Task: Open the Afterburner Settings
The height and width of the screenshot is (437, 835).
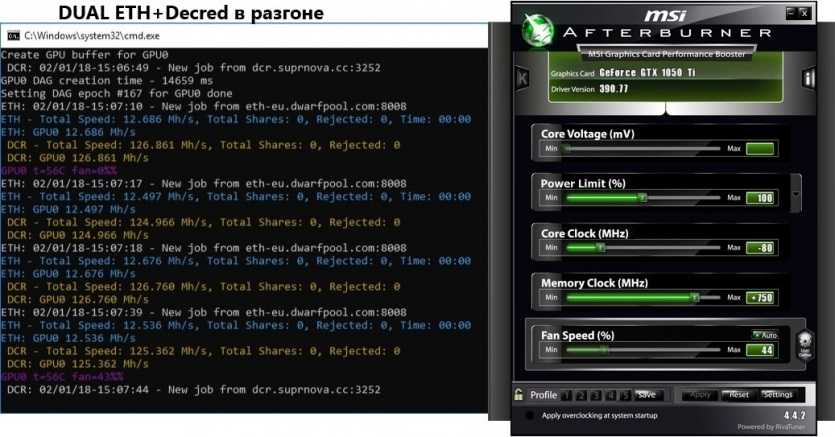Action: [777, 395]
